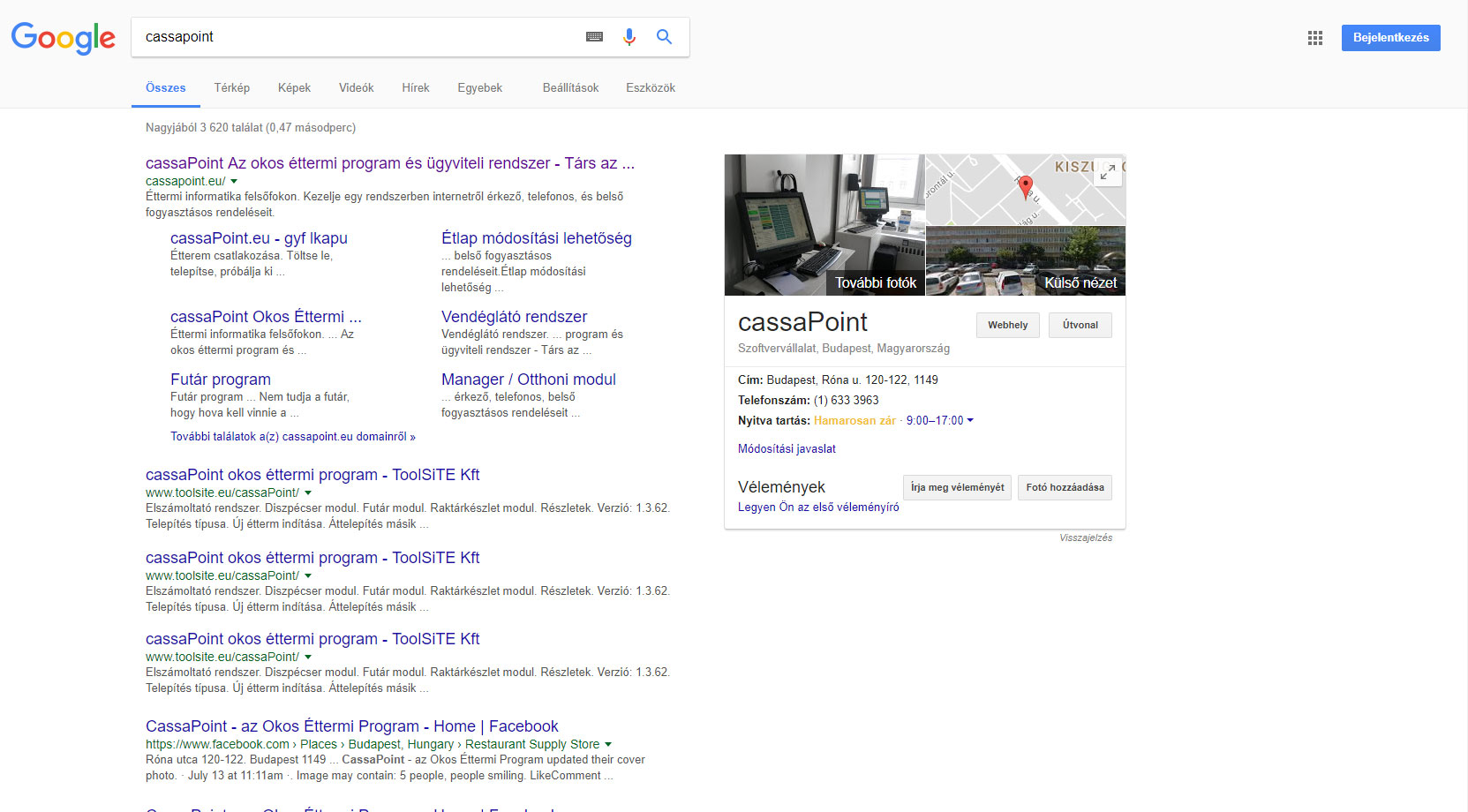Click the Útvonal directions button

[x=1080, y=326]
